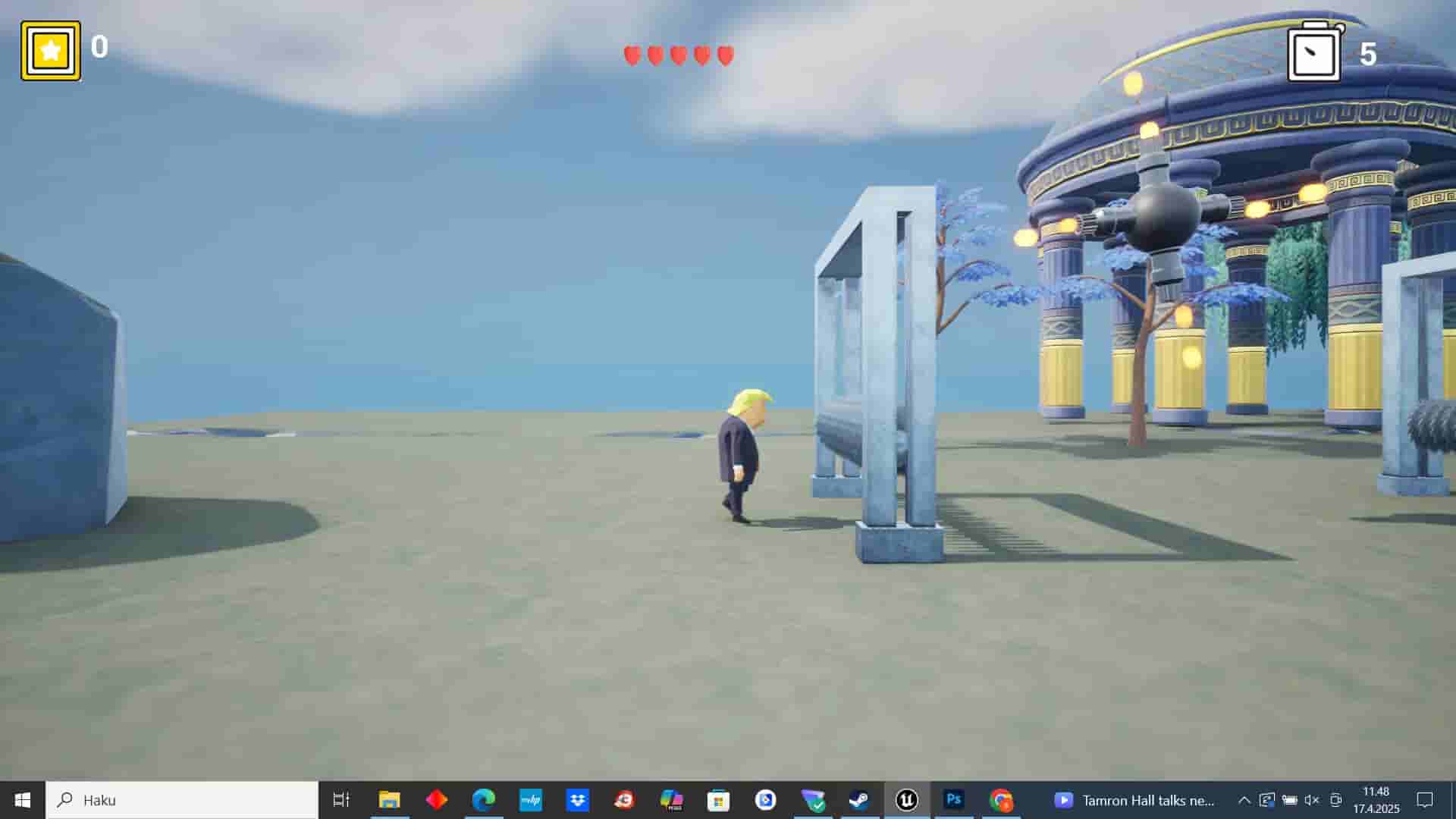Open Steam from the taskbar
The height and width of the screenshot is (819, 1456).
858,799
